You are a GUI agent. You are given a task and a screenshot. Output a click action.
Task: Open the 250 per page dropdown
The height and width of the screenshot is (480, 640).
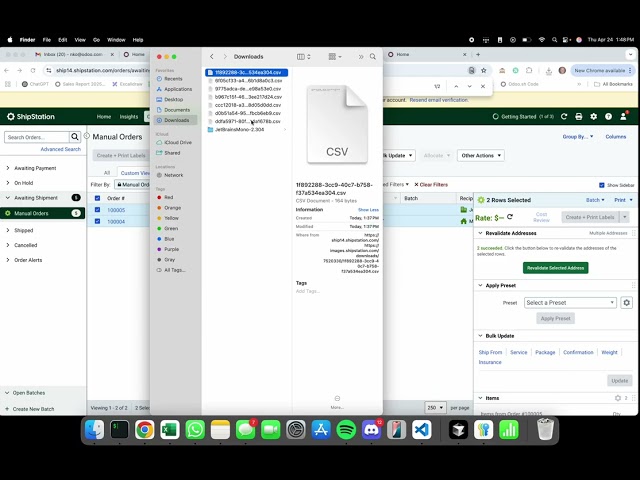pyautogui.click(x=435, y=407)
